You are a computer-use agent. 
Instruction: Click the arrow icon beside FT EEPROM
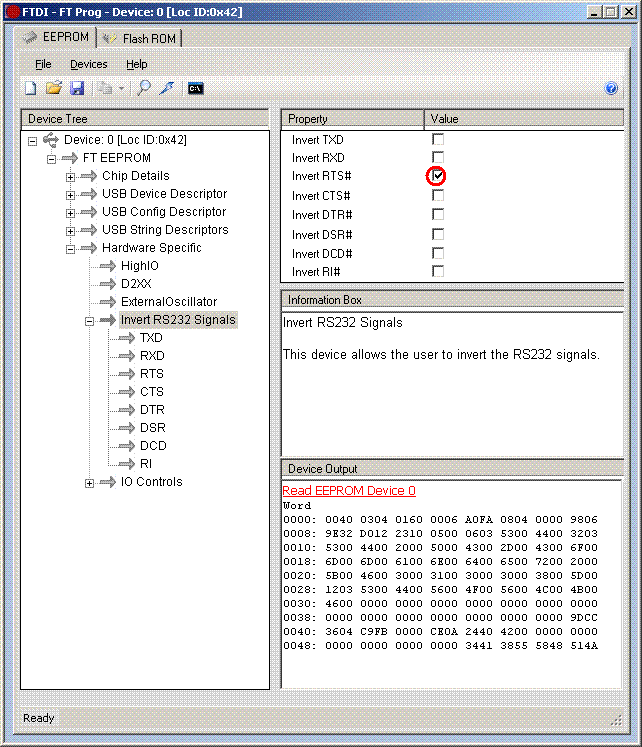pyautogui.click(x=70, y=158)
